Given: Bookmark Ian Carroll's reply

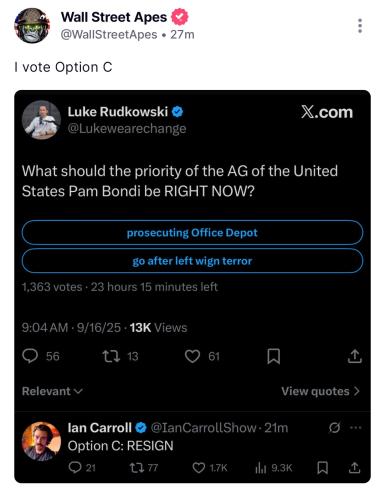Looking at the screenshot, I should [322, 468].
